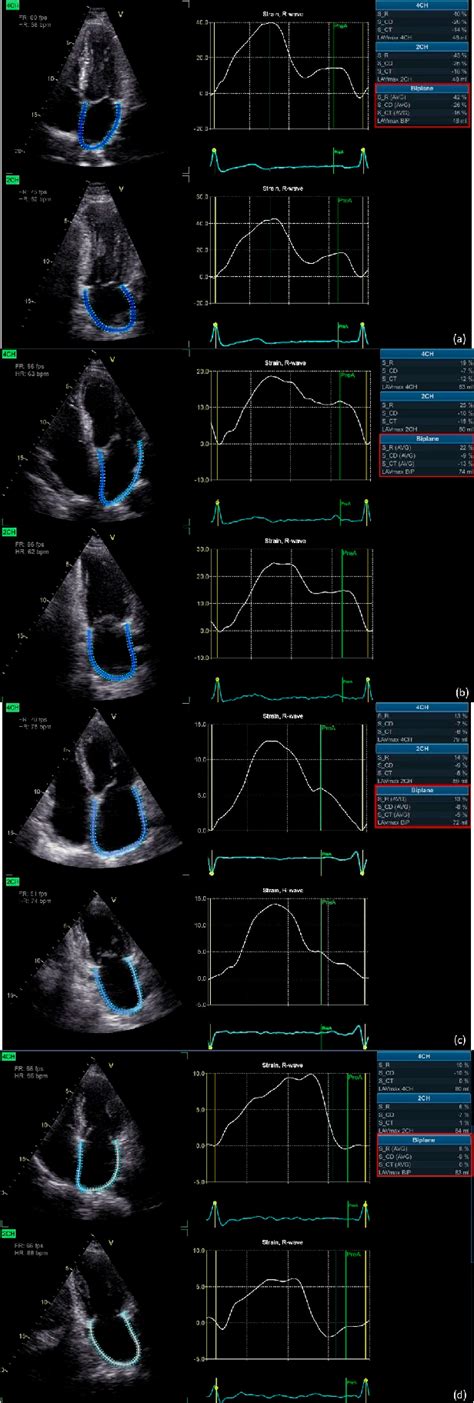Click the Biplane results header in panel (a)

(x=424, y=90)
